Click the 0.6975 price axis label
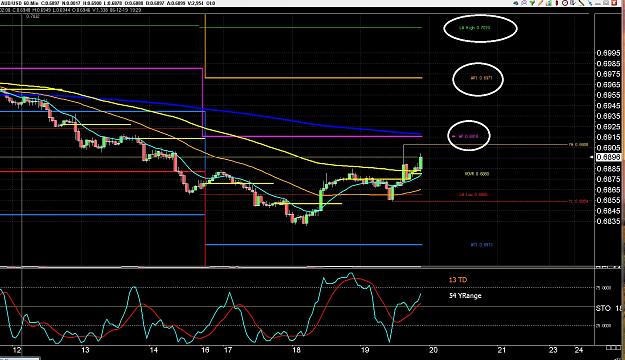Viewport: 625px width, 360px height. pyautogui.click(x=608, y=74)
